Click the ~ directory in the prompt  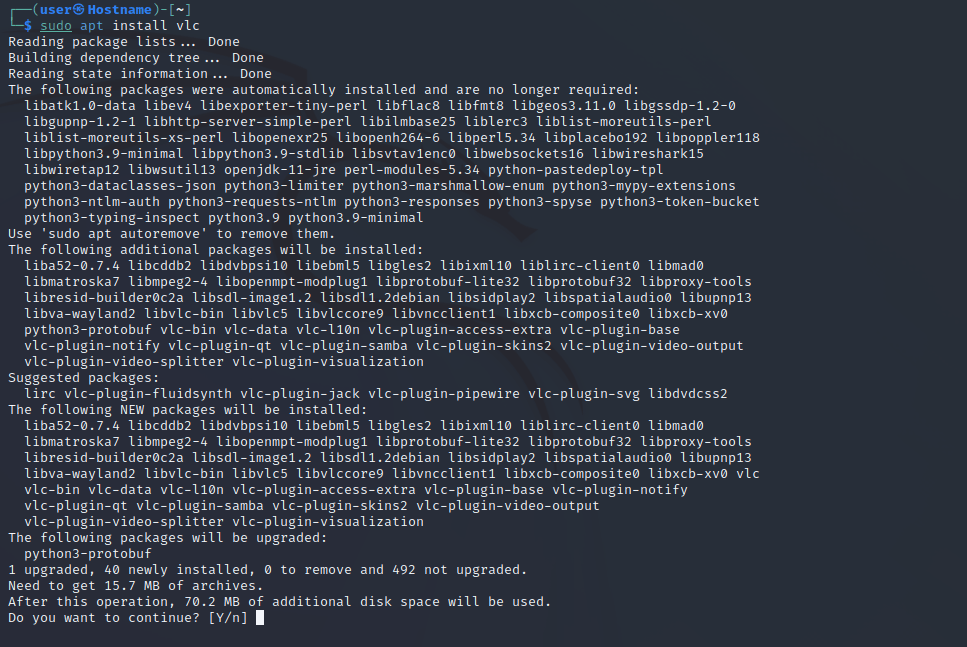point(188,9)
